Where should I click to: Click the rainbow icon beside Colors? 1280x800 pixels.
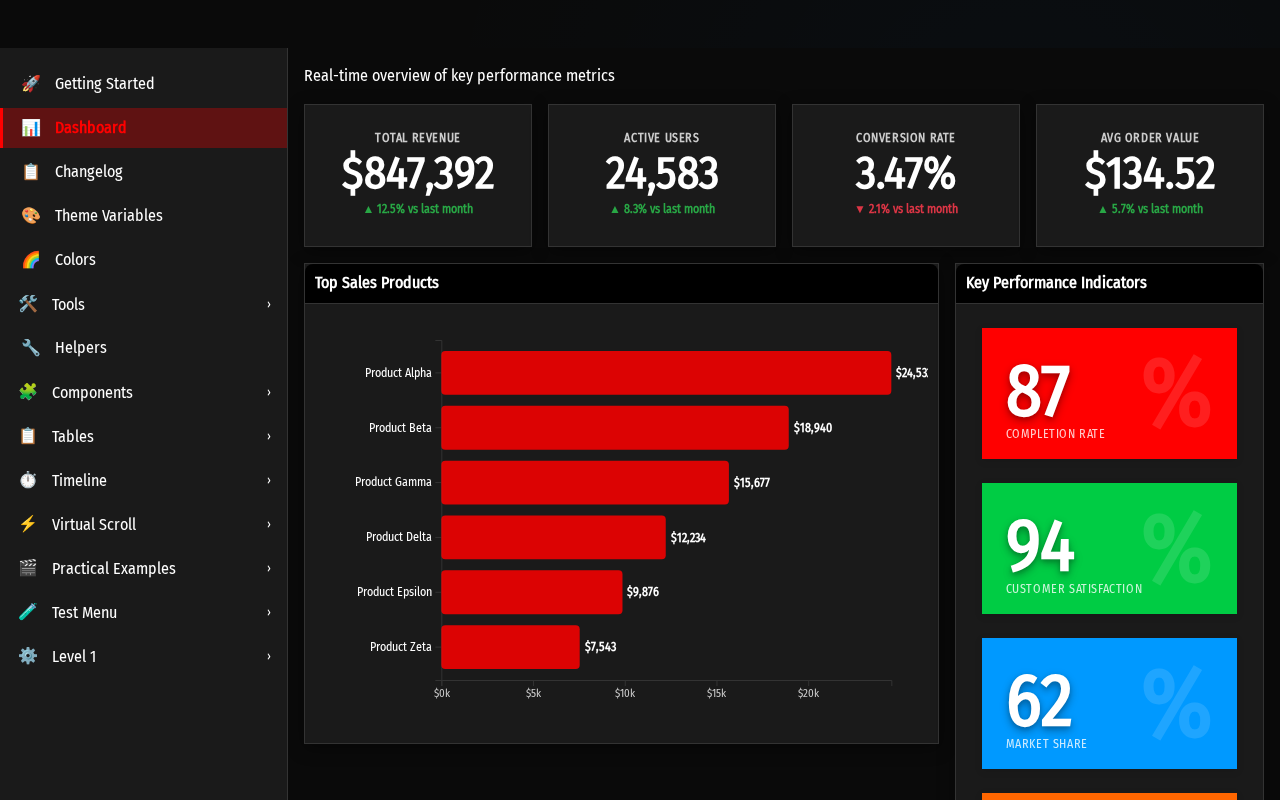click(x=31, y=260)
